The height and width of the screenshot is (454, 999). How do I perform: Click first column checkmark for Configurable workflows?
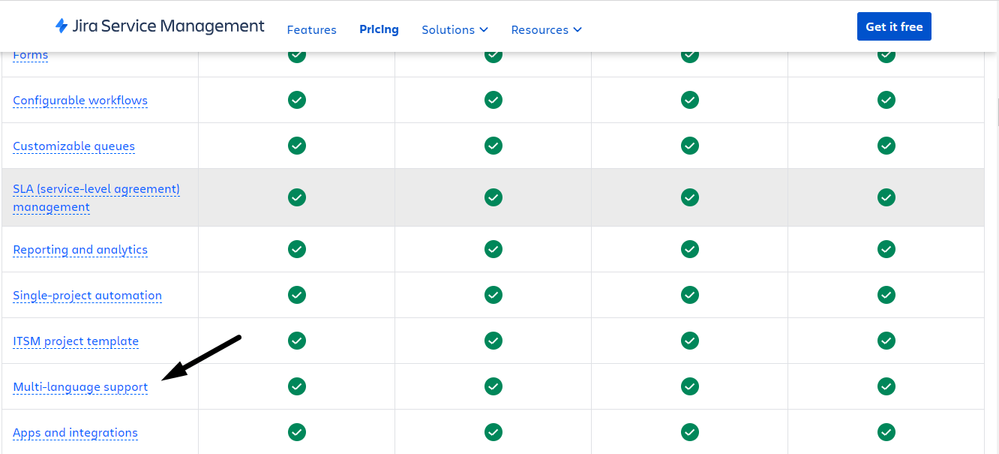click(296, 100)
